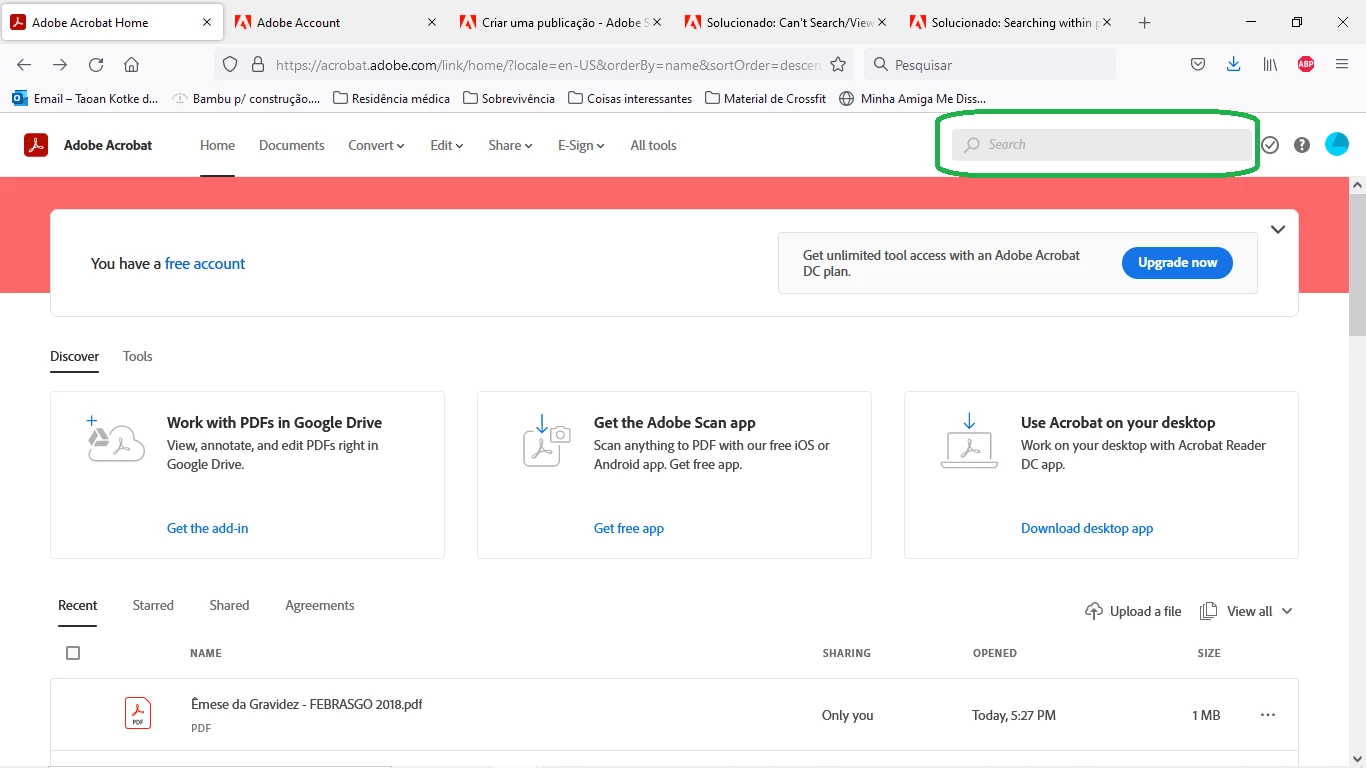The width and height of the screenshot is (1366, 768).
Task: Click the Upload a file cloud icon
Action: click(x=1094, y=611)
